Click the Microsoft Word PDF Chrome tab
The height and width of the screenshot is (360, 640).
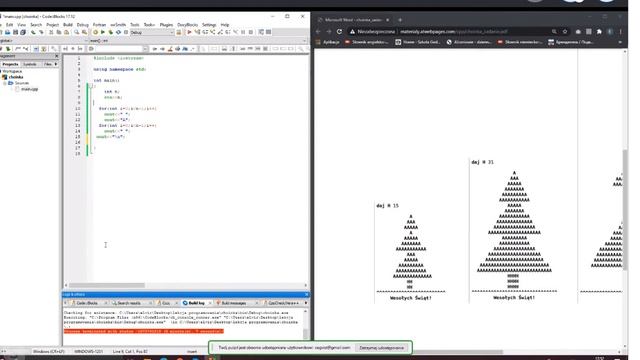353,20
